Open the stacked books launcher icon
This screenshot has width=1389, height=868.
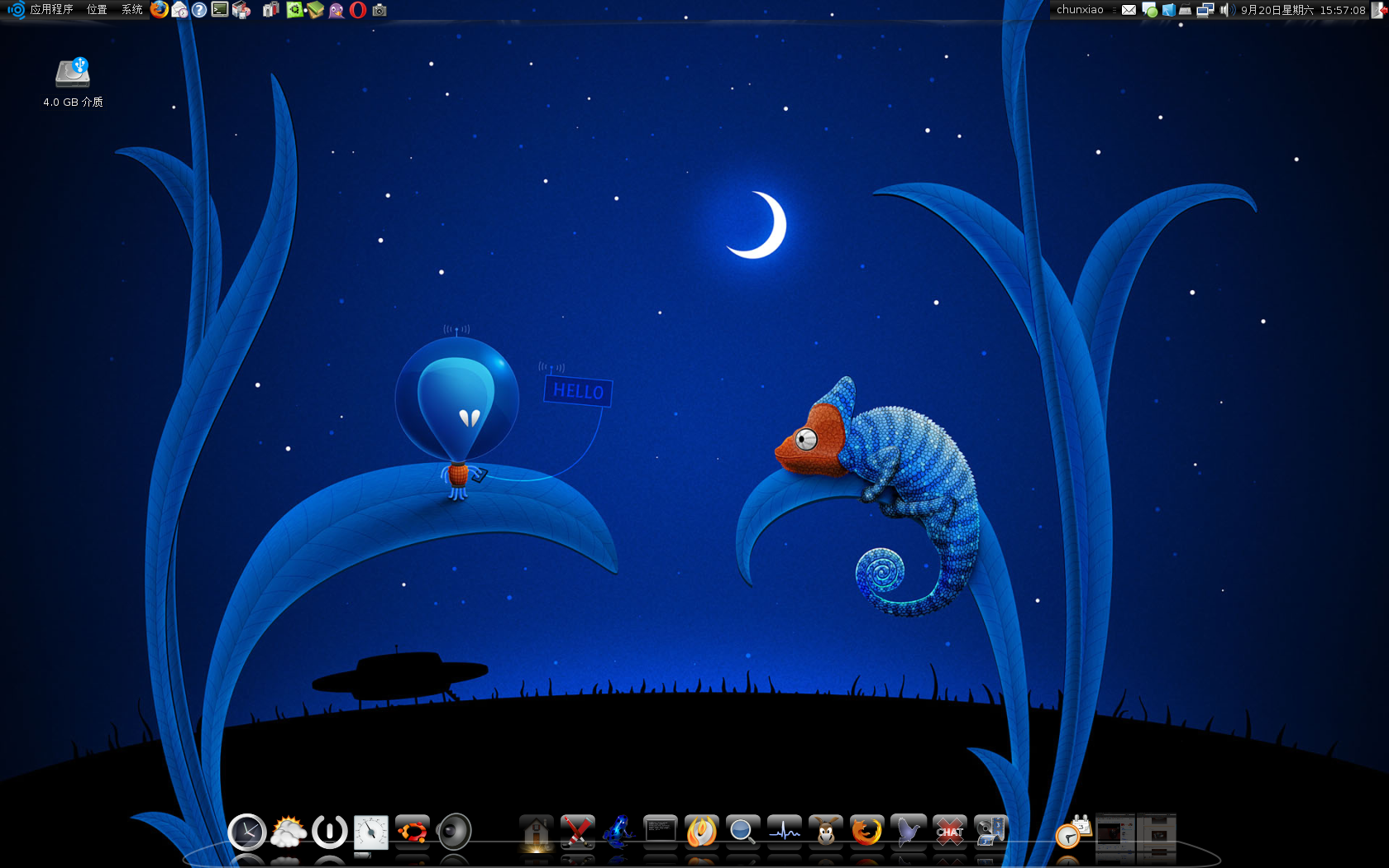coord(315,10)
